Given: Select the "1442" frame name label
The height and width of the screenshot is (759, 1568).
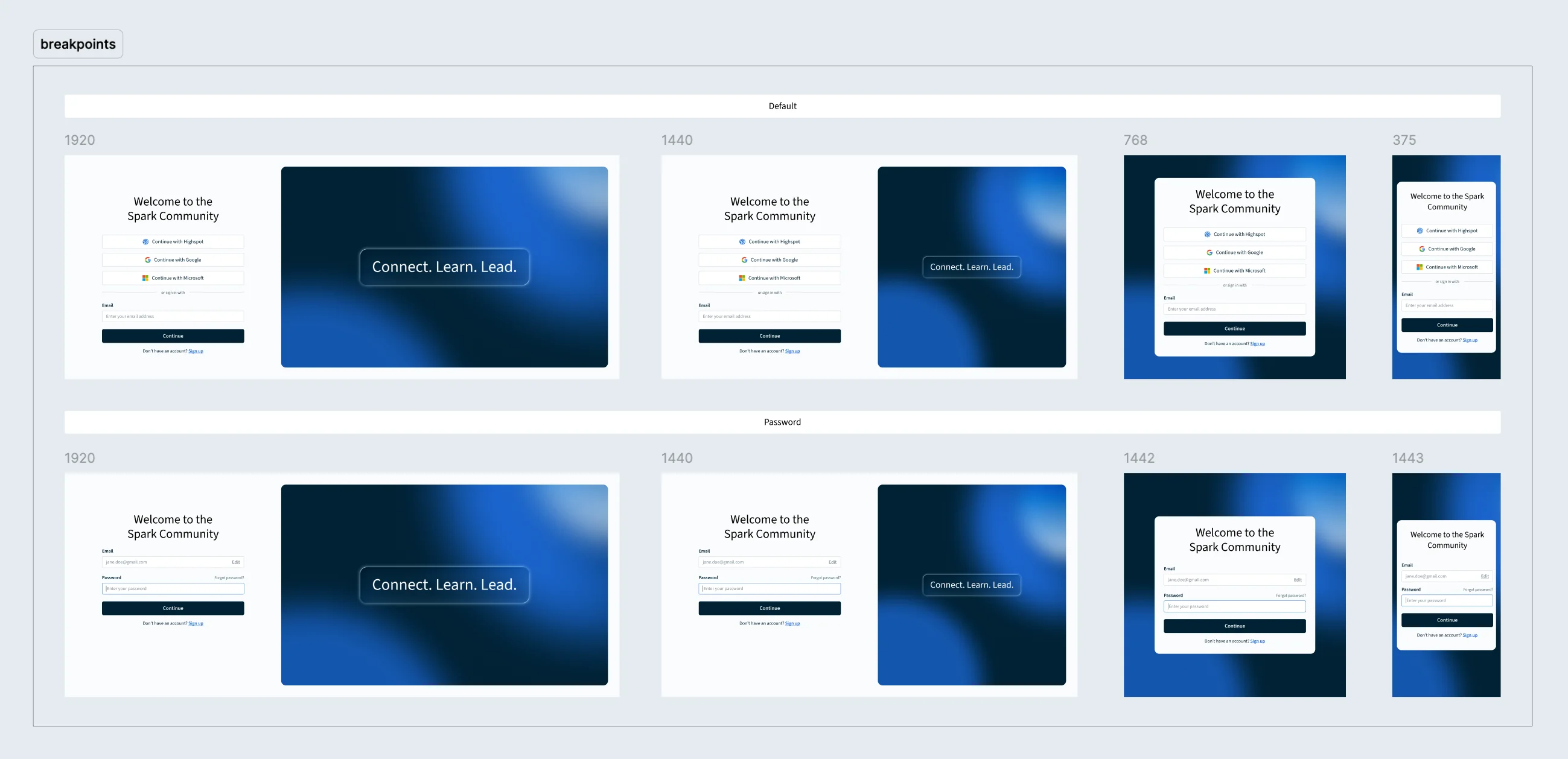Looking at the screenshot, I should coord(1139,458).
